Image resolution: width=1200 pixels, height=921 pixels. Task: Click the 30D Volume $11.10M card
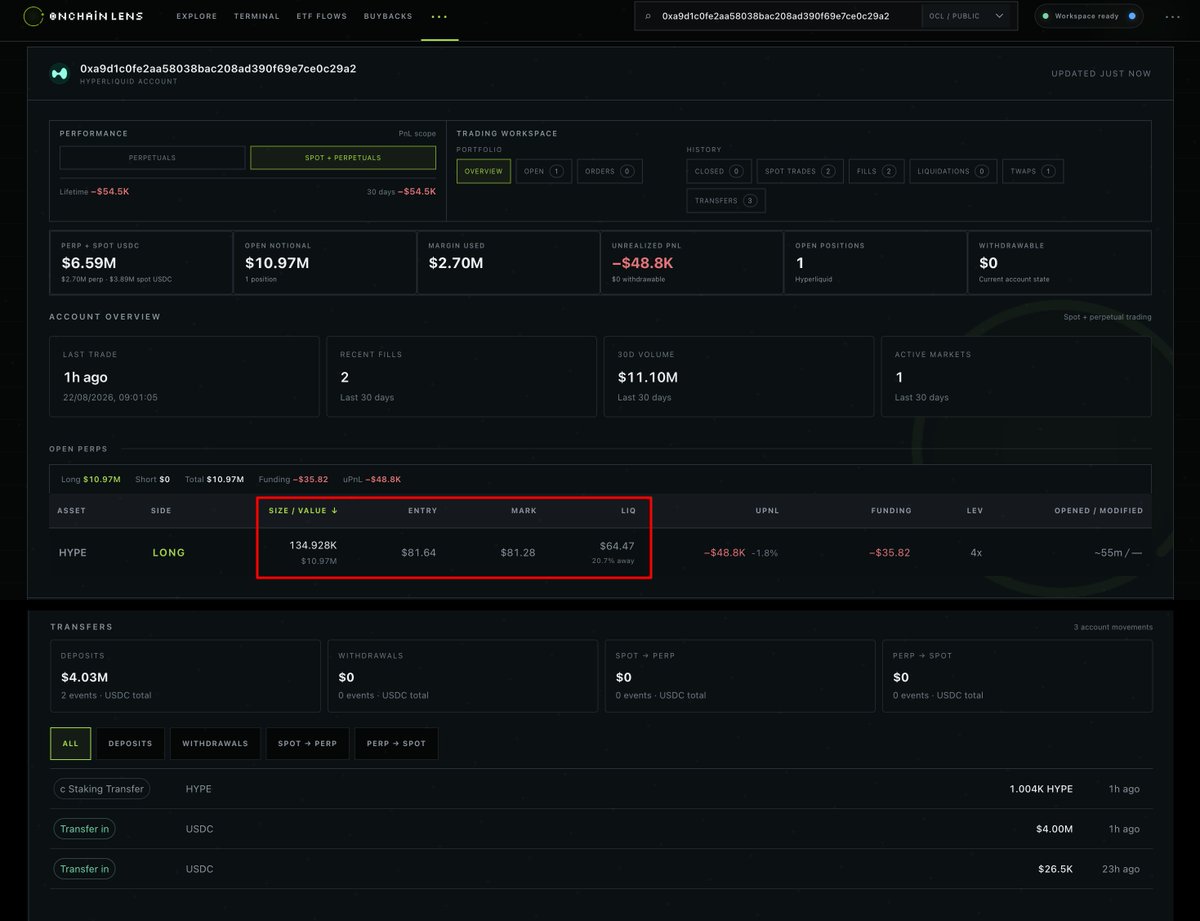tap(738, 376)
